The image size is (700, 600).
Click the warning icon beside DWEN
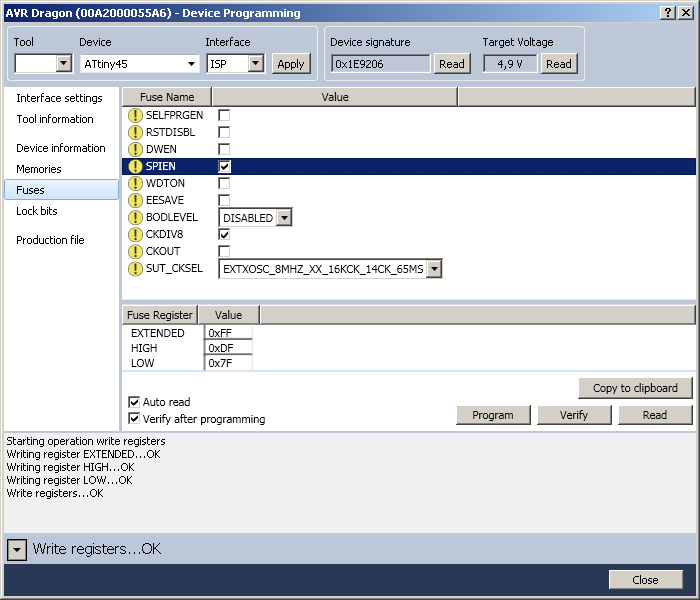point(135,150)
